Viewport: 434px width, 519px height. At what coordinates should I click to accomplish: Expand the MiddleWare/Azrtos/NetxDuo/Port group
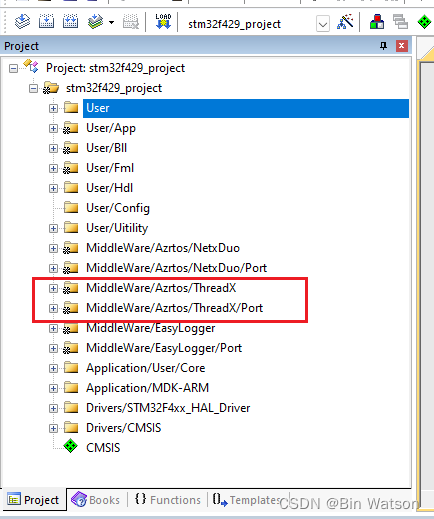tap(53, 268)
